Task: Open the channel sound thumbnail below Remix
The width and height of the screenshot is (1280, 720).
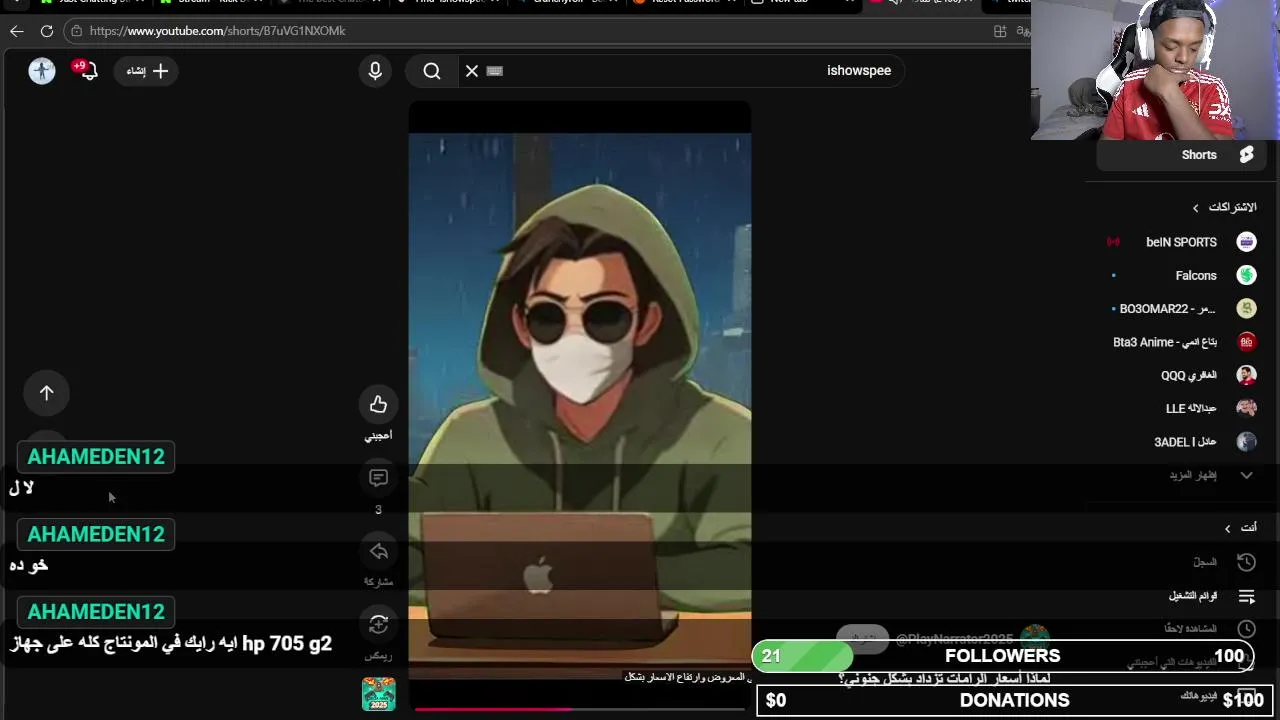Action: (x=378, y=693)
